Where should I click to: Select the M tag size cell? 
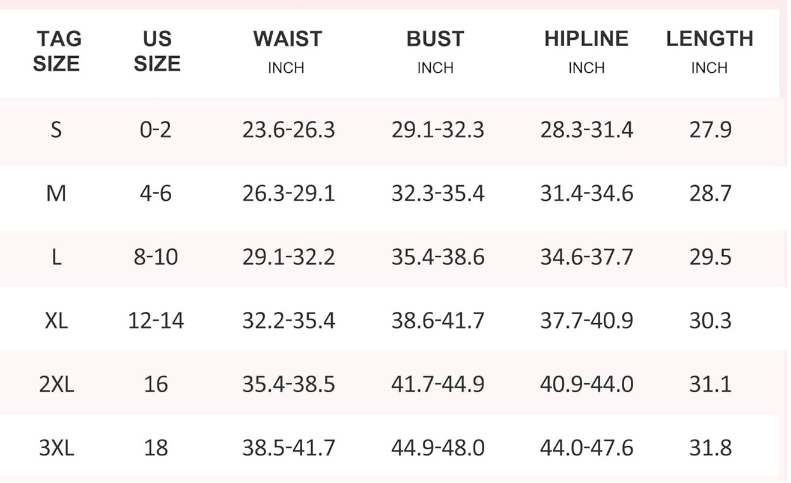[x=57, y=193]
